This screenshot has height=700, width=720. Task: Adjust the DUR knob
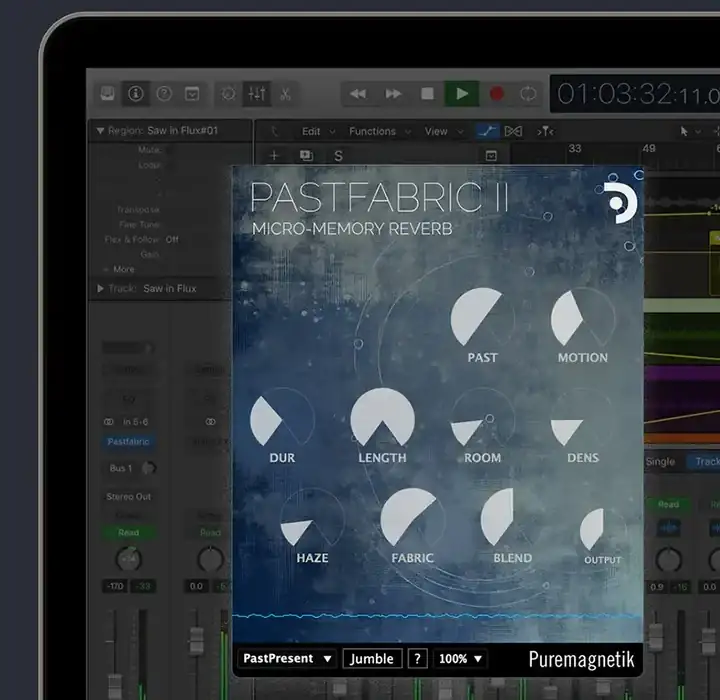click(x=282, y=418)
